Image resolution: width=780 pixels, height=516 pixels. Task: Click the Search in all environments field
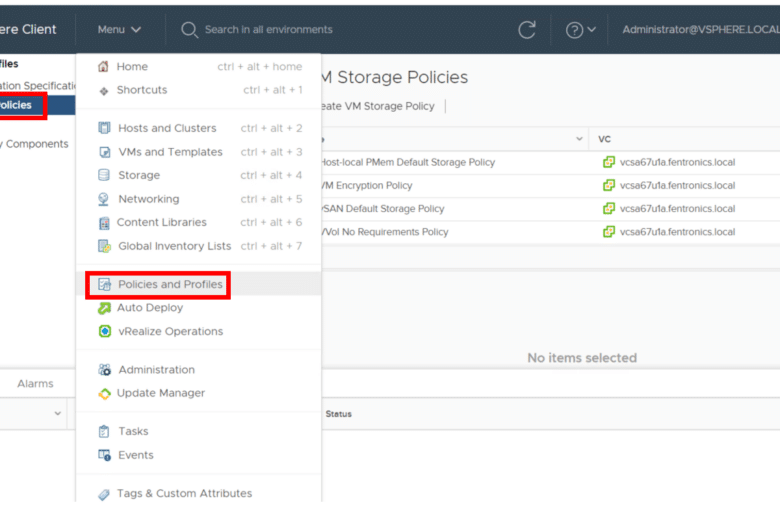coord(269,30)
